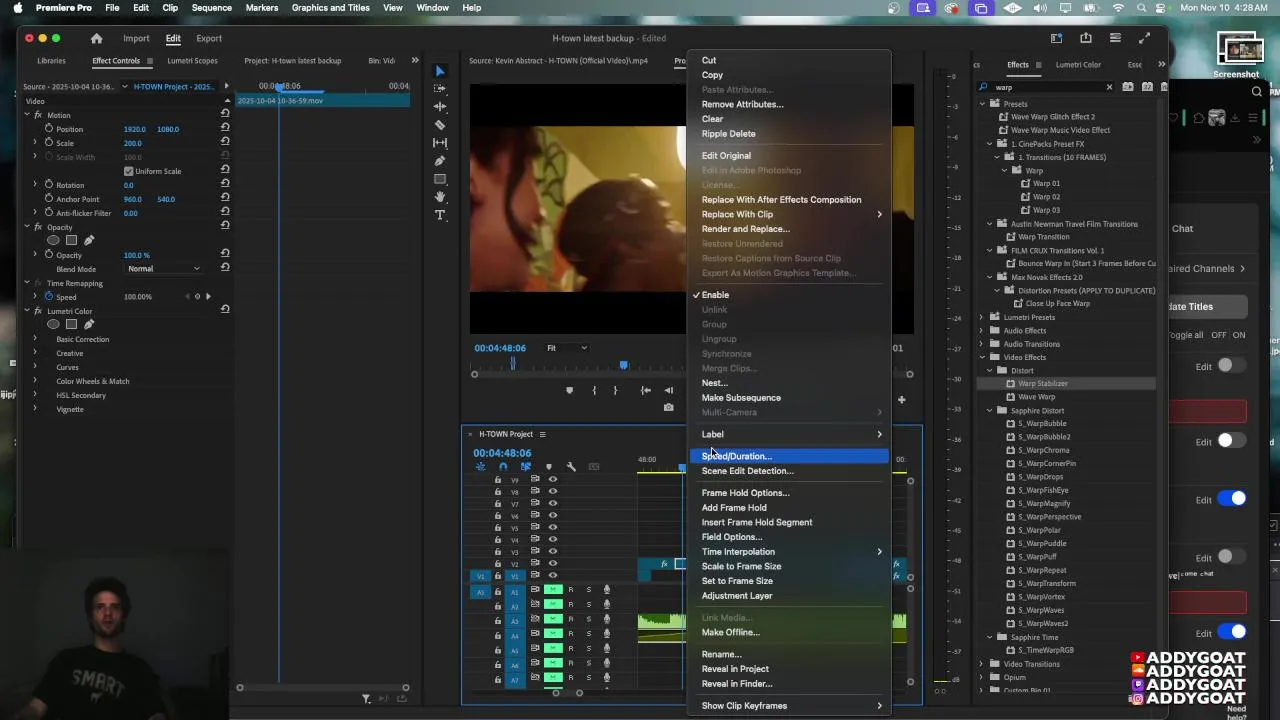Image resolution: width=1280 pixels, height=720 pixels.
Task: Toggle animation stopwatch for Rotation
Action: (x=47, y=185)
